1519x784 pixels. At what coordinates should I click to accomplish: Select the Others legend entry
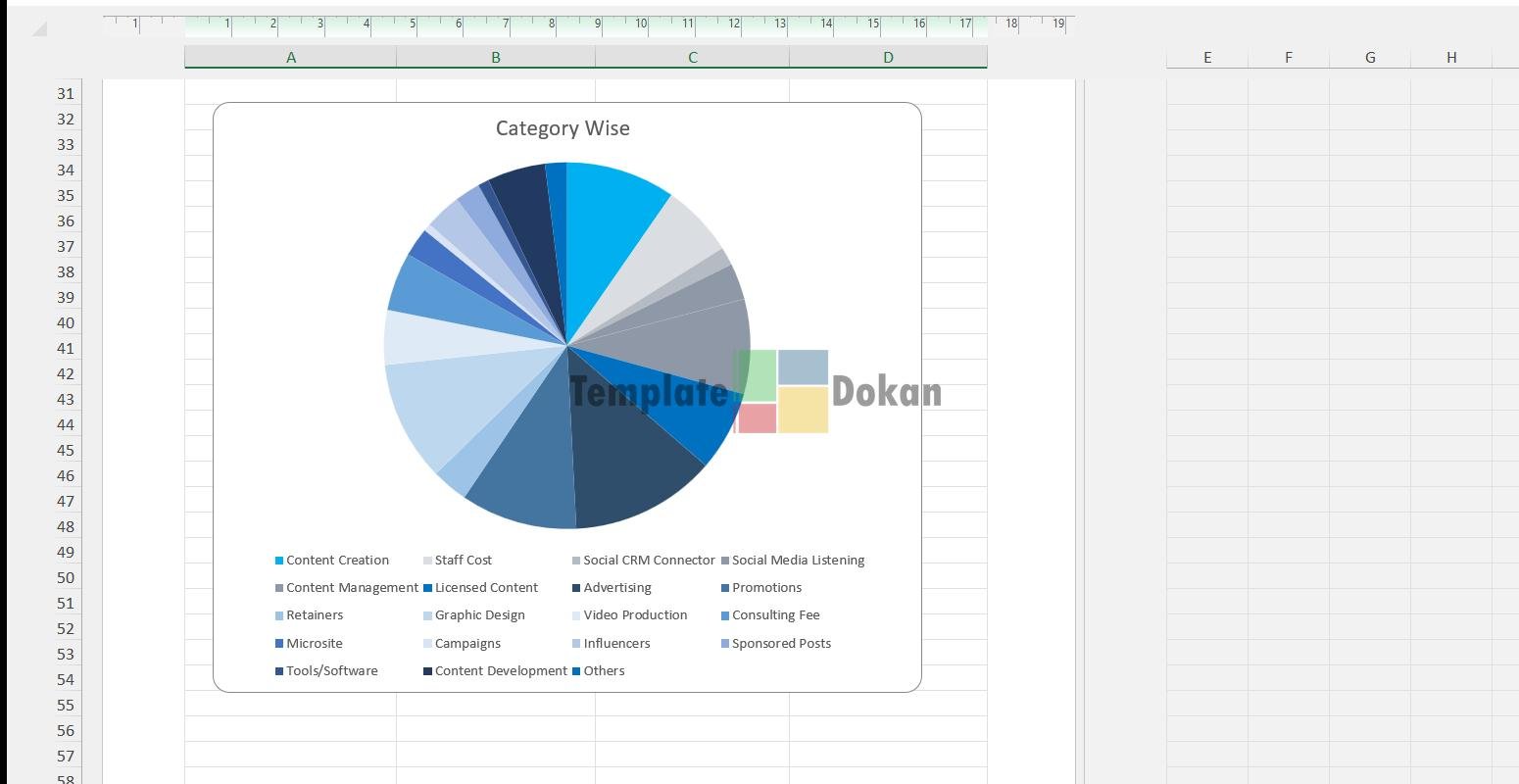604,671
